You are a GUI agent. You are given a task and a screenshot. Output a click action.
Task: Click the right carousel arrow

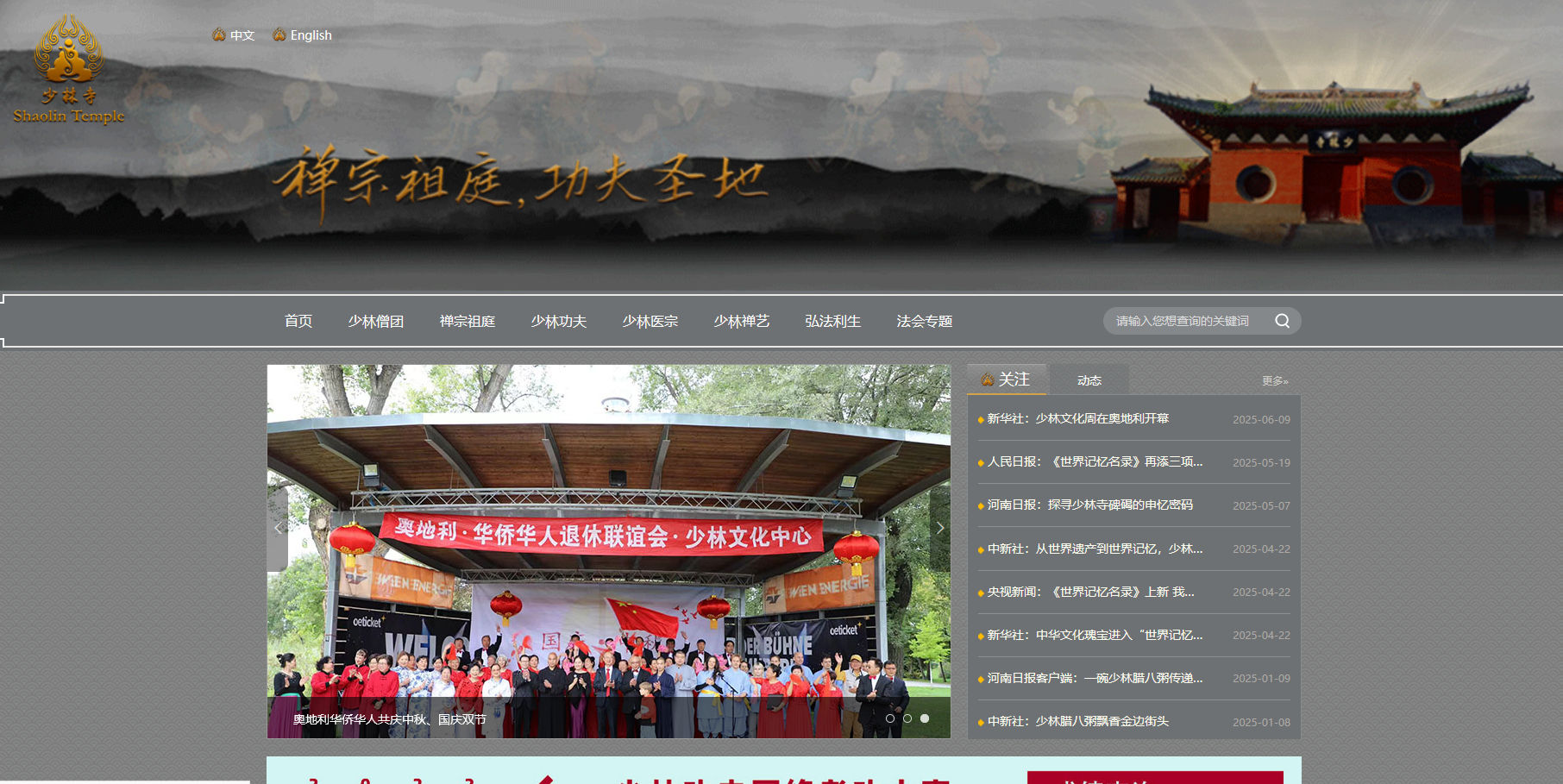point(939,527)
